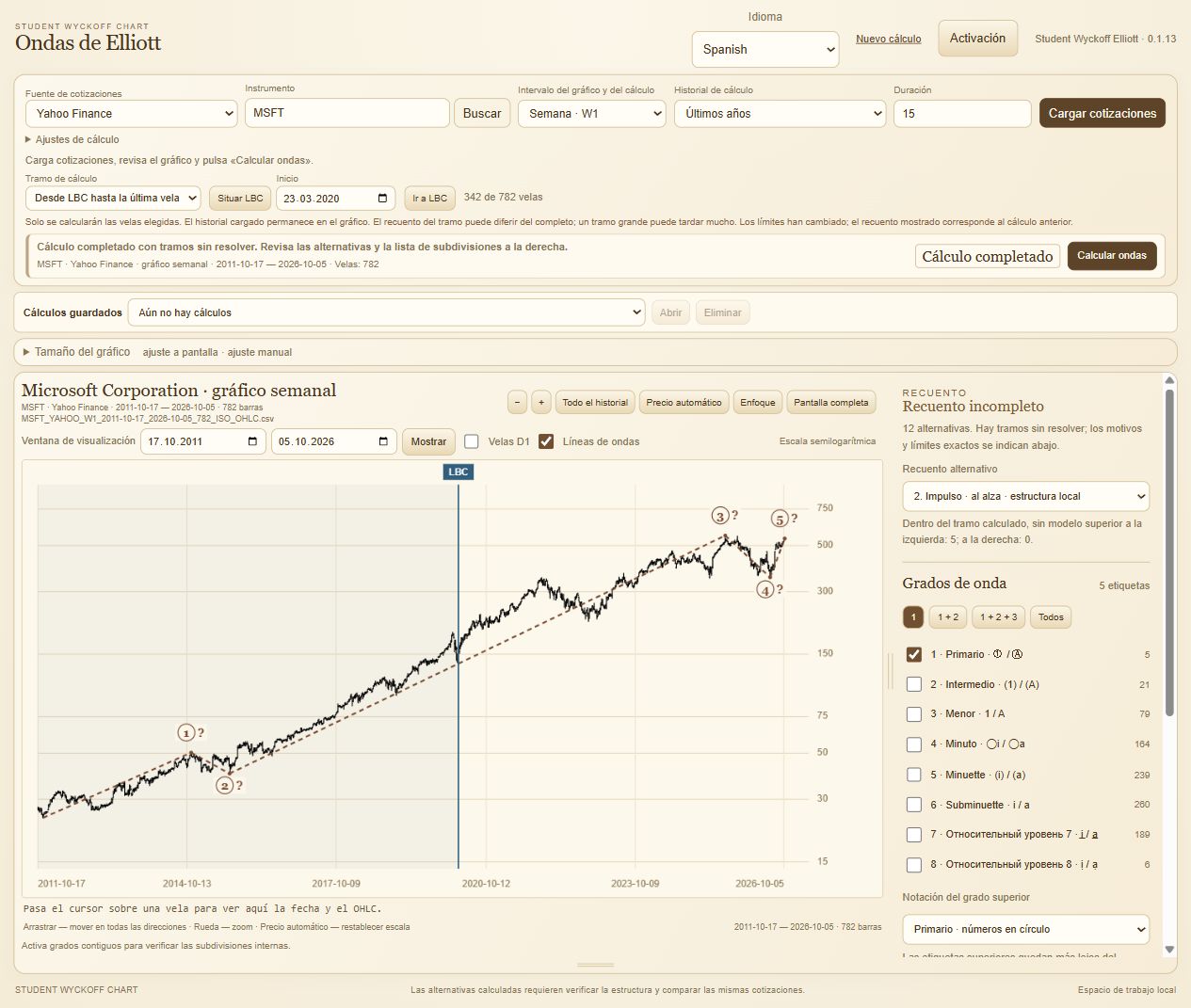Uncheck the Primario wave grade checkbox
This screenshot has width=1191, height=1008.
click(x=913, y=654)
